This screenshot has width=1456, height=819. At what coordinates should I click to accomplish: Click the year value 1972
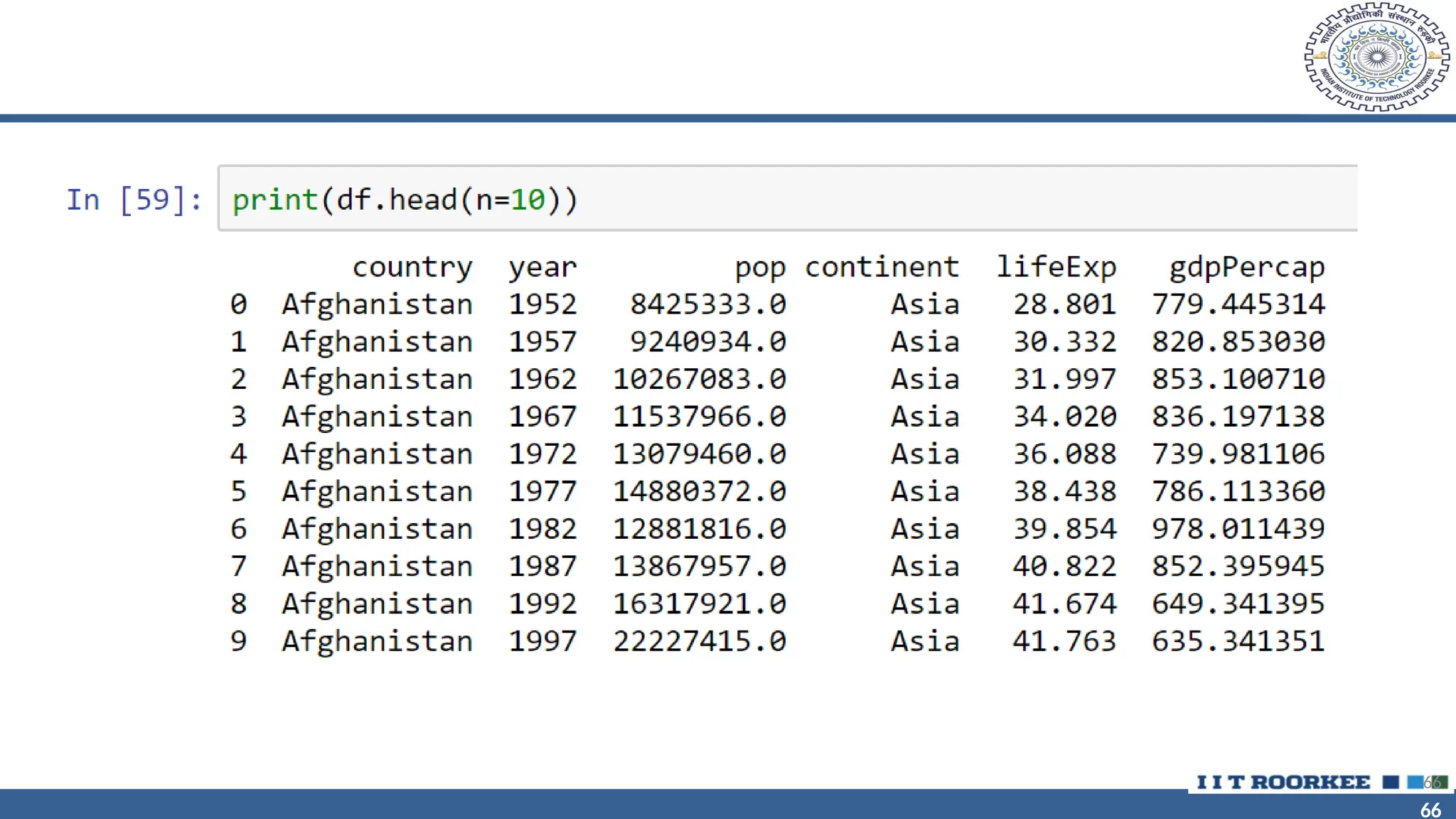click(x=542, y=454)
